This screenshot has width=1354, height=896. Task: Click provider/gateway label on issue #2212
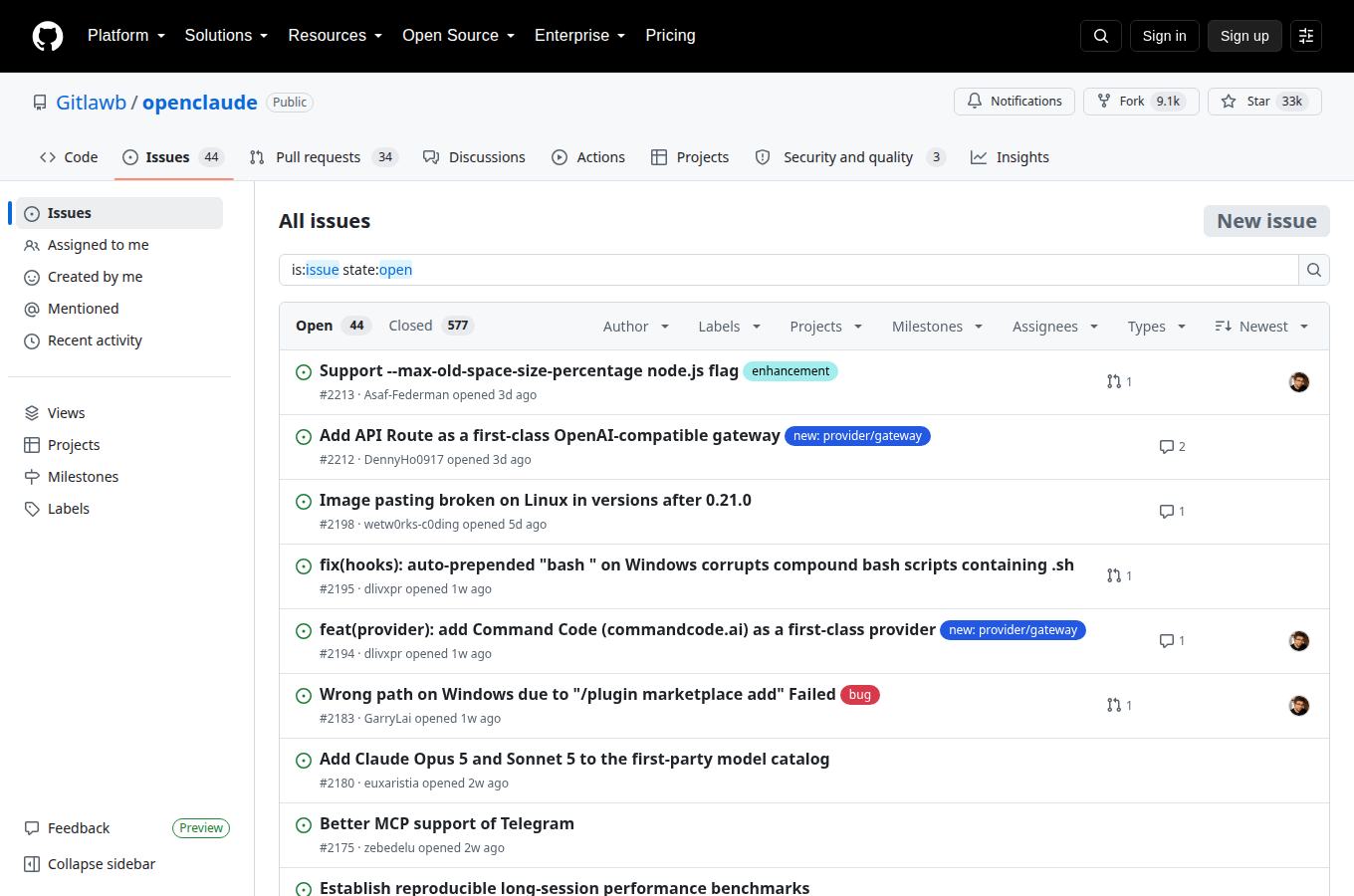coord(857,436)
